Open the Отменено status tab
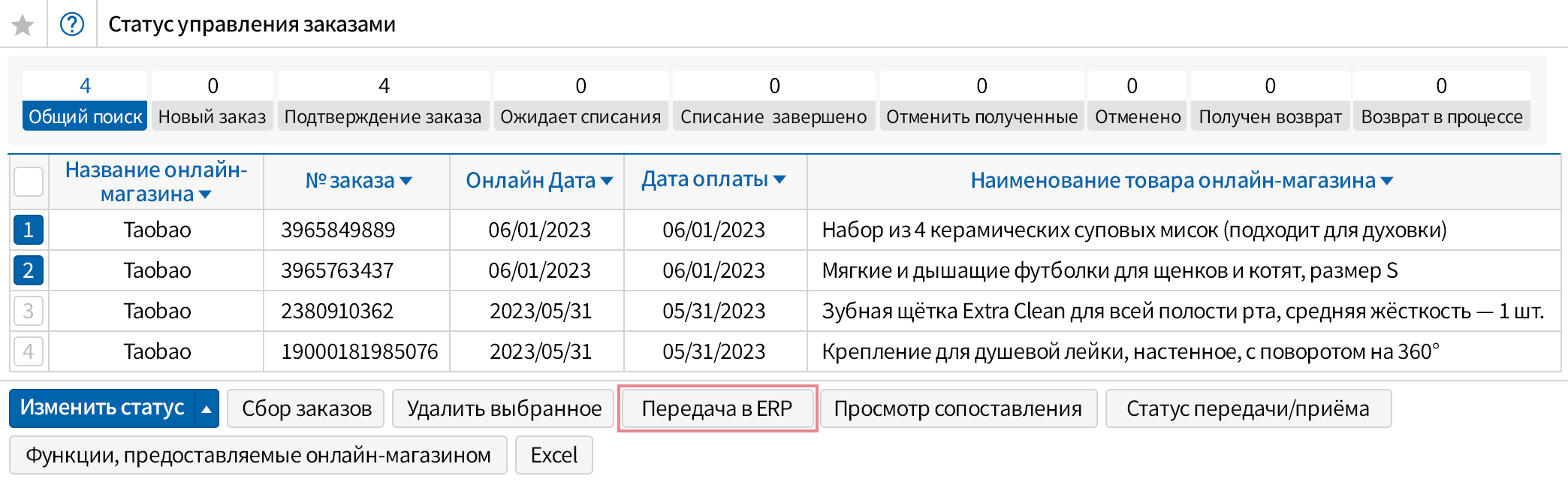The width and height of the screenshot is (1568, 482). click(1137, 116)
